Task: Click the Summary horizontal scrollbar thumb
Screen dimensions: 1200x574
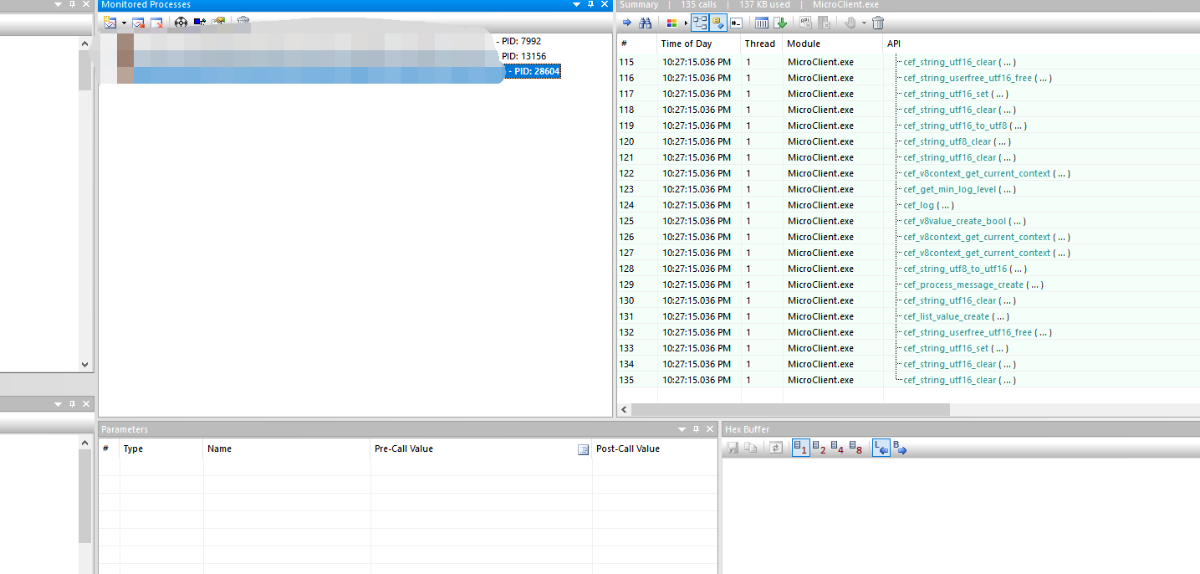Action: [790, 410]
